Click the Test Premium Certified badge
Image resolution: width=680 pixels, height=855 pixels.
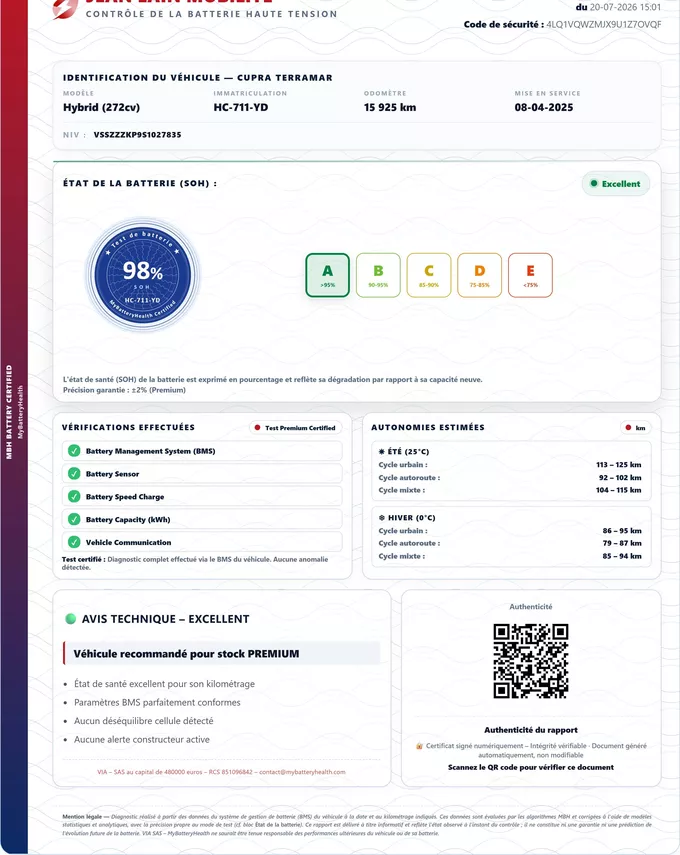296,428
